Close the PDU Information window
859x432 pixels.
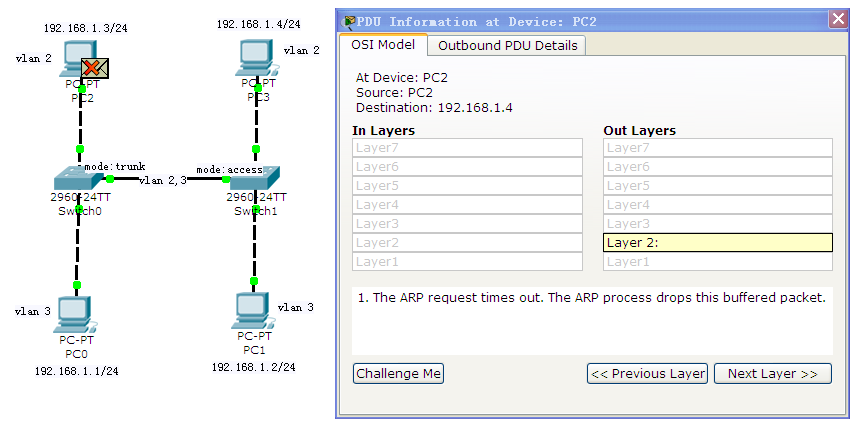tap(838, 20)
